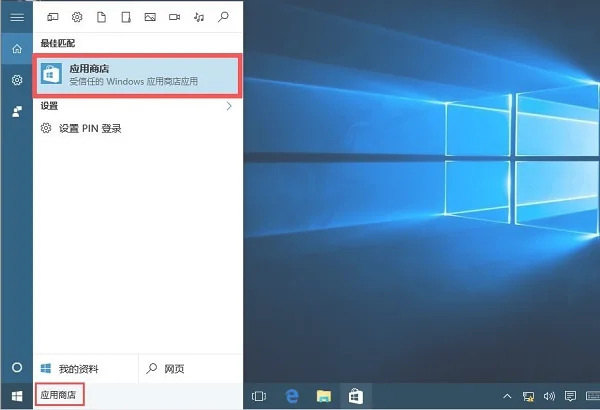The height and width of the screenshot is (410, 600).
Task: Filter results by folders icon
Action: click(126, 17)
